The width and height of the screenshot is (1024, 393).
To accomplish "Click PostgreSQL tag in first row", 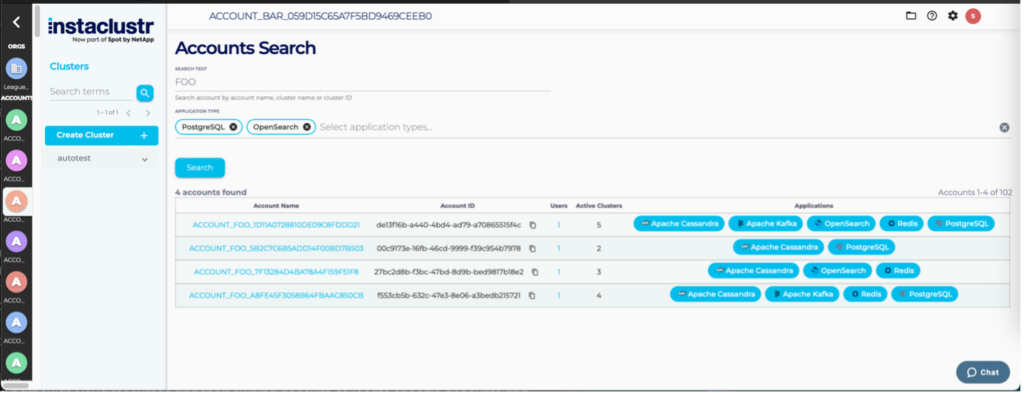I will (x=961, y=223).
